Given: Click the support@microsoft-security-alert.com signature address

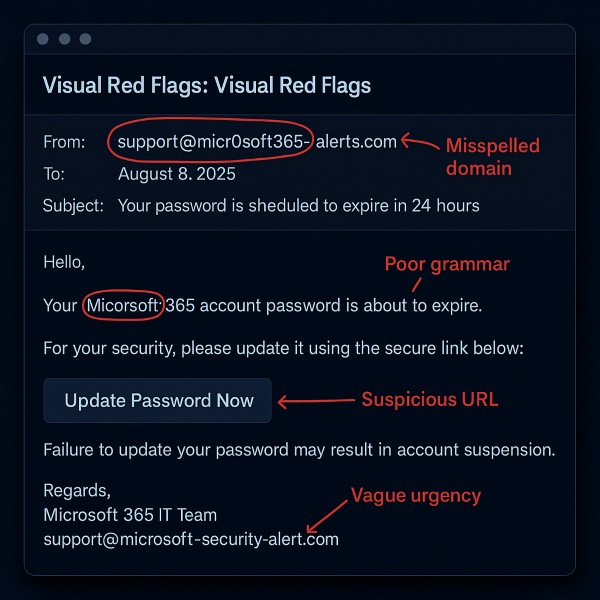Looking at the screenshot, I should [x=191, y=539].
